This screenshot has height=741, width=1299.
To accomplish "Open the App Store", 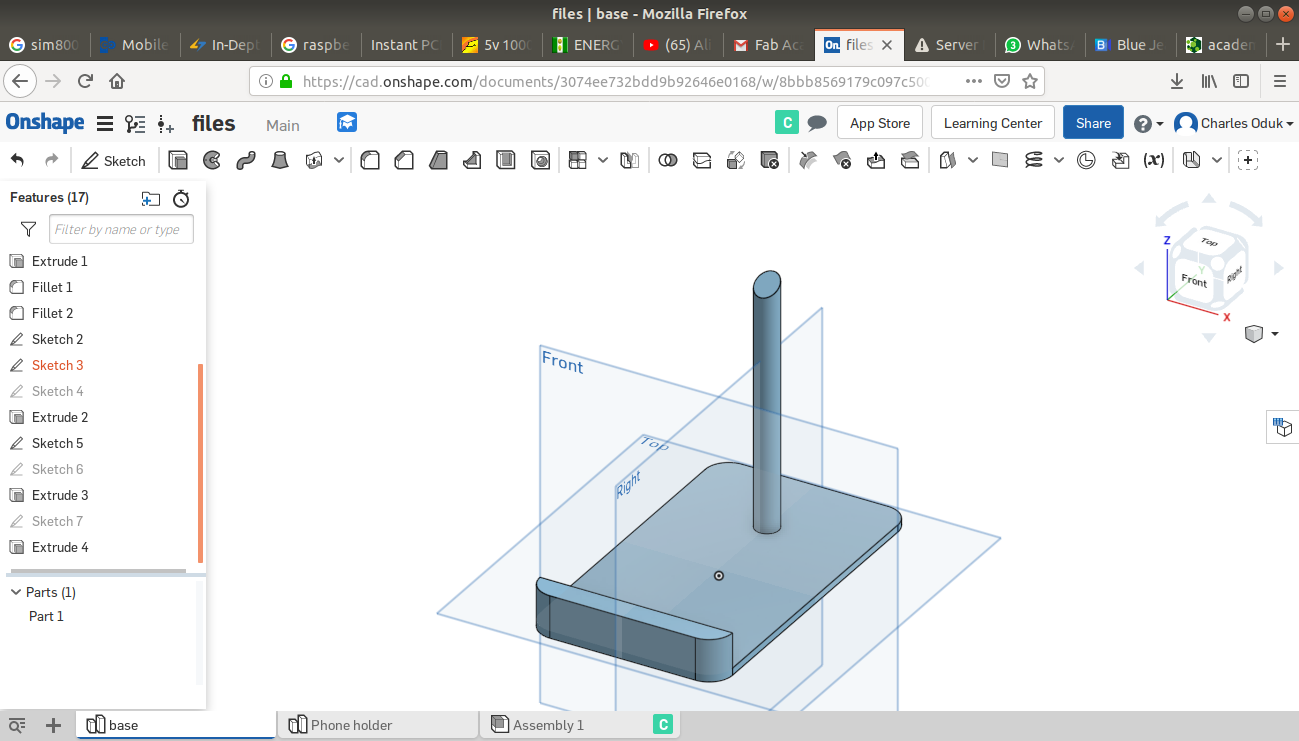I will [880, 123].
